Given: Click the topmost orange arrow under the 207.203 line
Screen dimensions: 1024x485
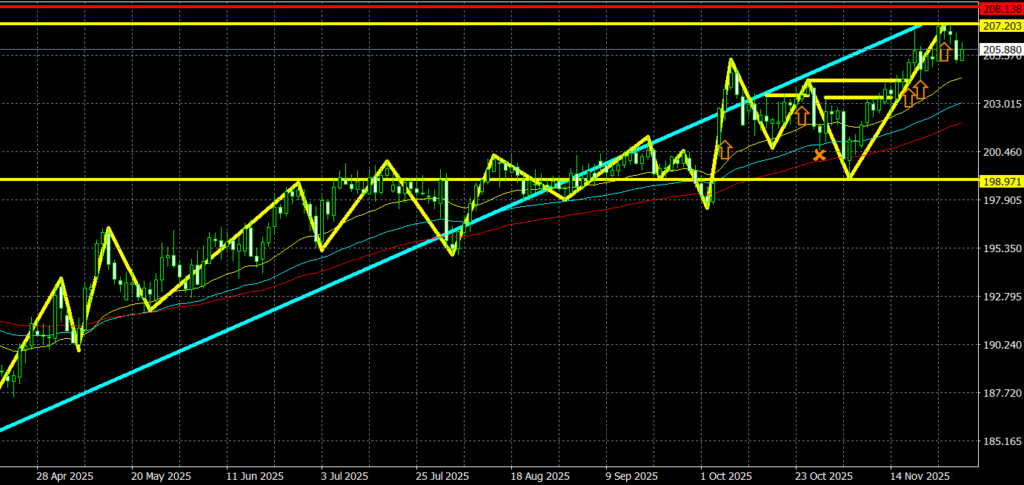Looking at the screenshot, I should click(x=943, y=51).
